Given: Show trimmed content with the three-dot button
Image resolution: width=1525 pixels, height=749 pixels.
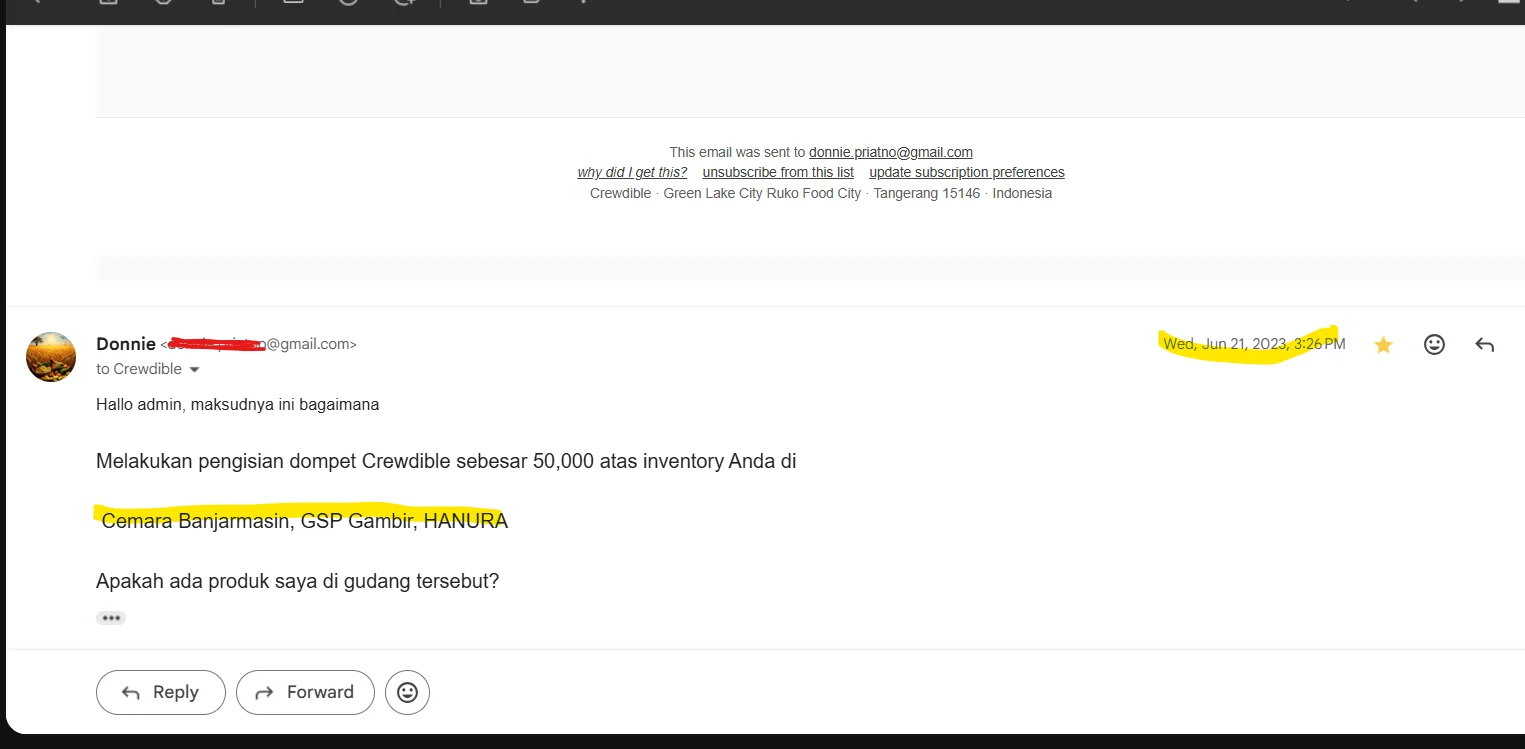Looking at the screenshot, I should [x=111, y=618].
